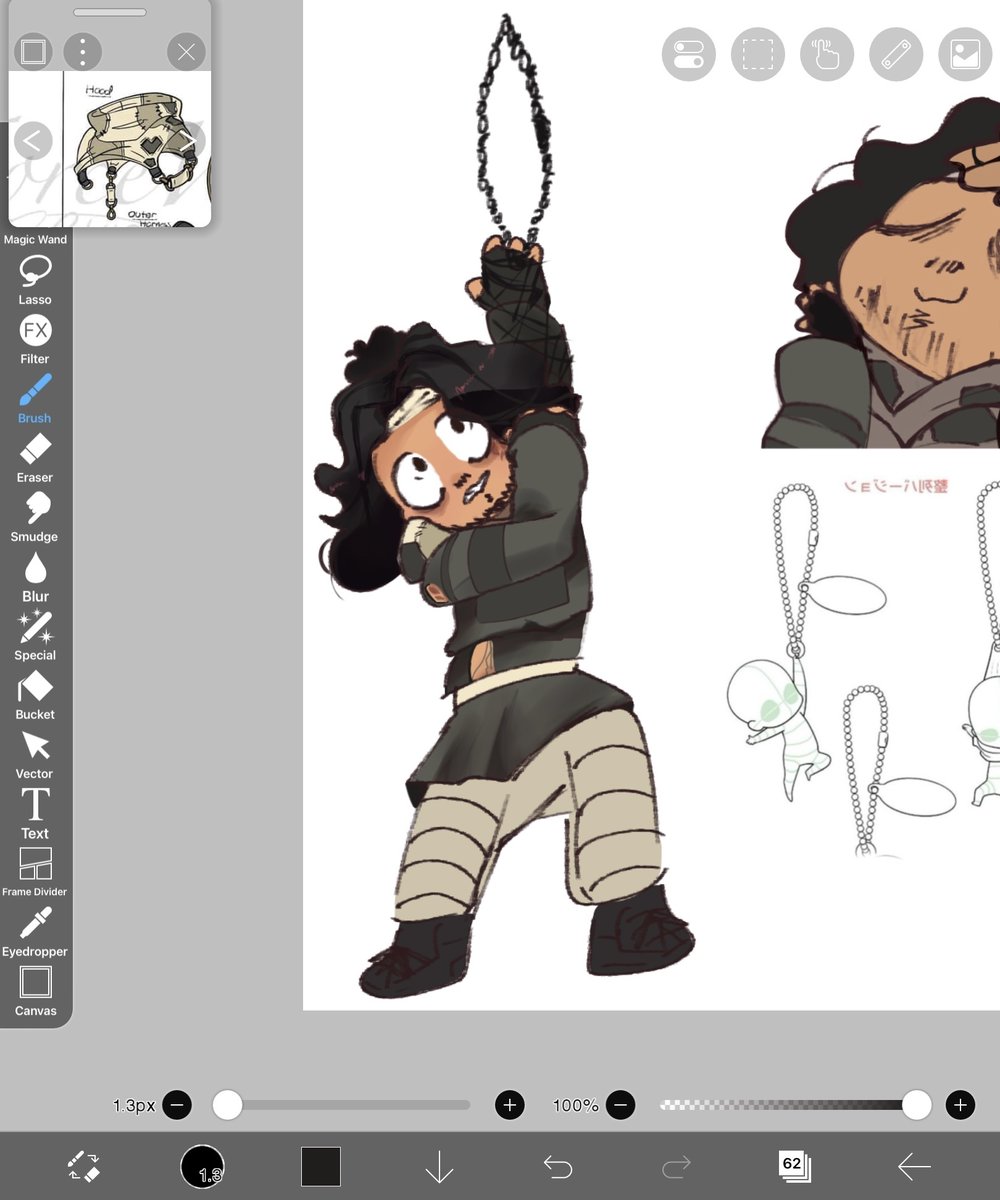This screenshot has height=1200, width=1000.
Task: Open the black color swatch
Action: tap(321, 1166)
